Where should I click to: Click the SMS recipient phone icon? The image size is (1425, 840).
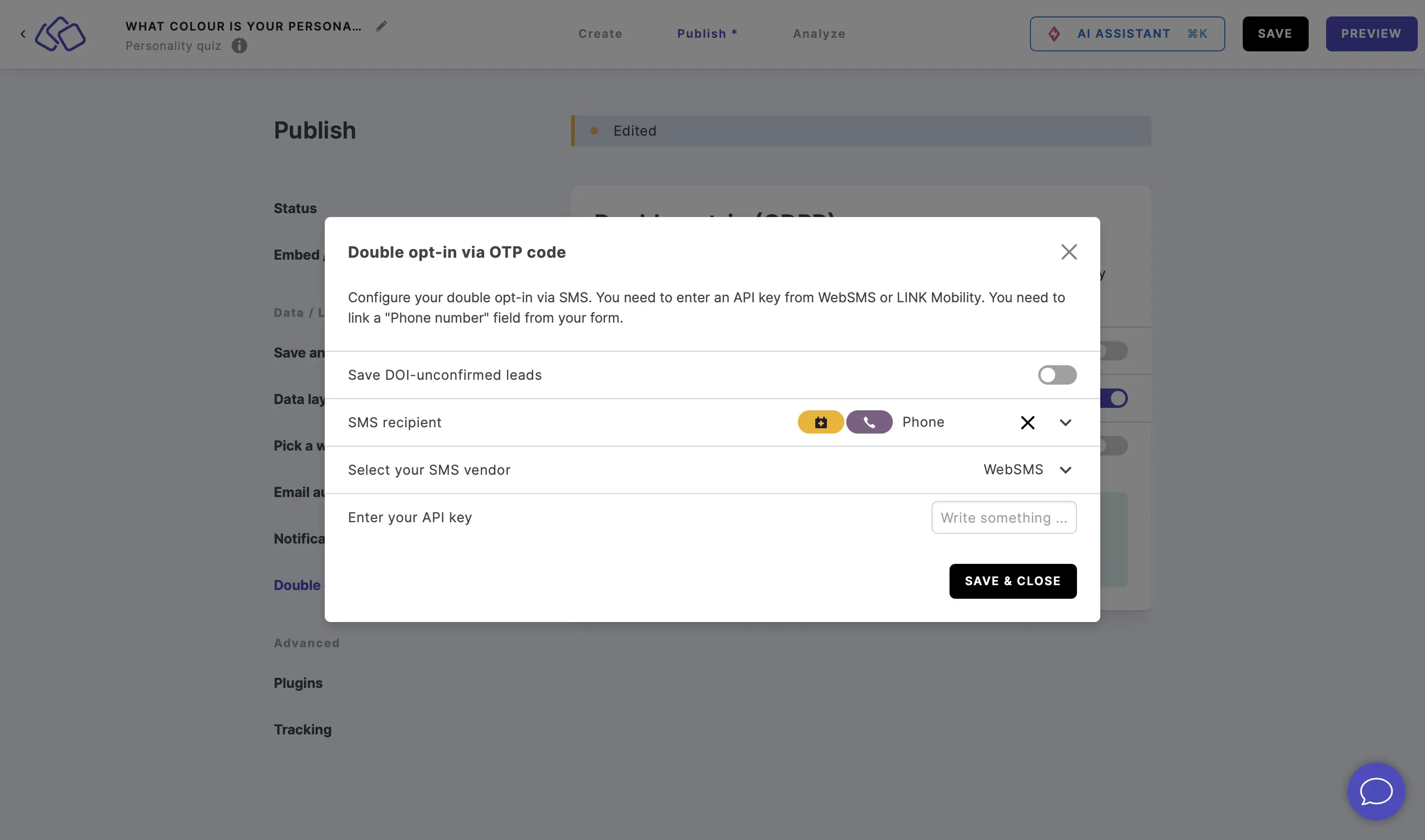pos(868,421)
